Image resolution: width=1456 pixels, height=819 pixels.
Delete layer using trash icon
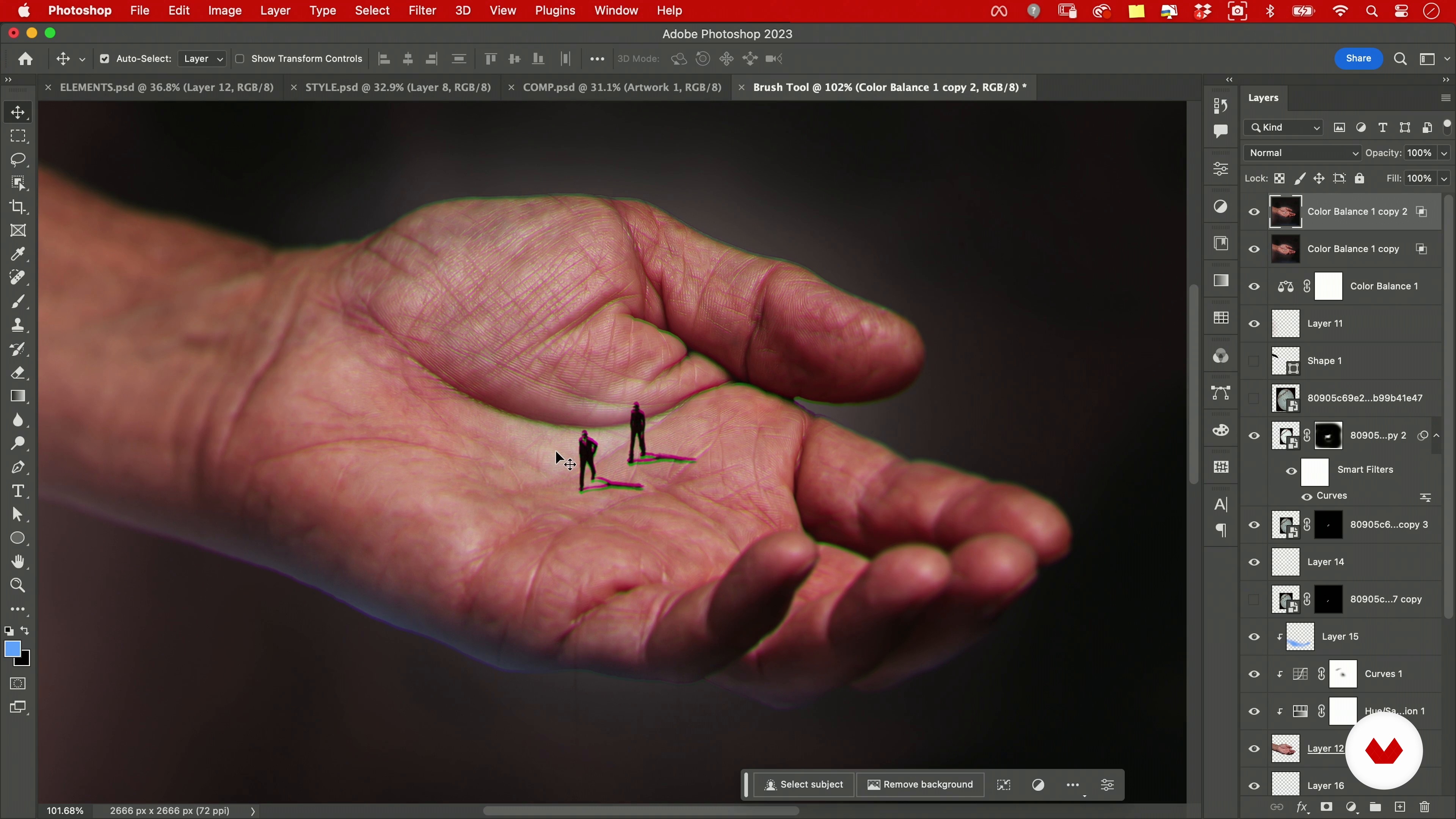[x=1425, y=806]
